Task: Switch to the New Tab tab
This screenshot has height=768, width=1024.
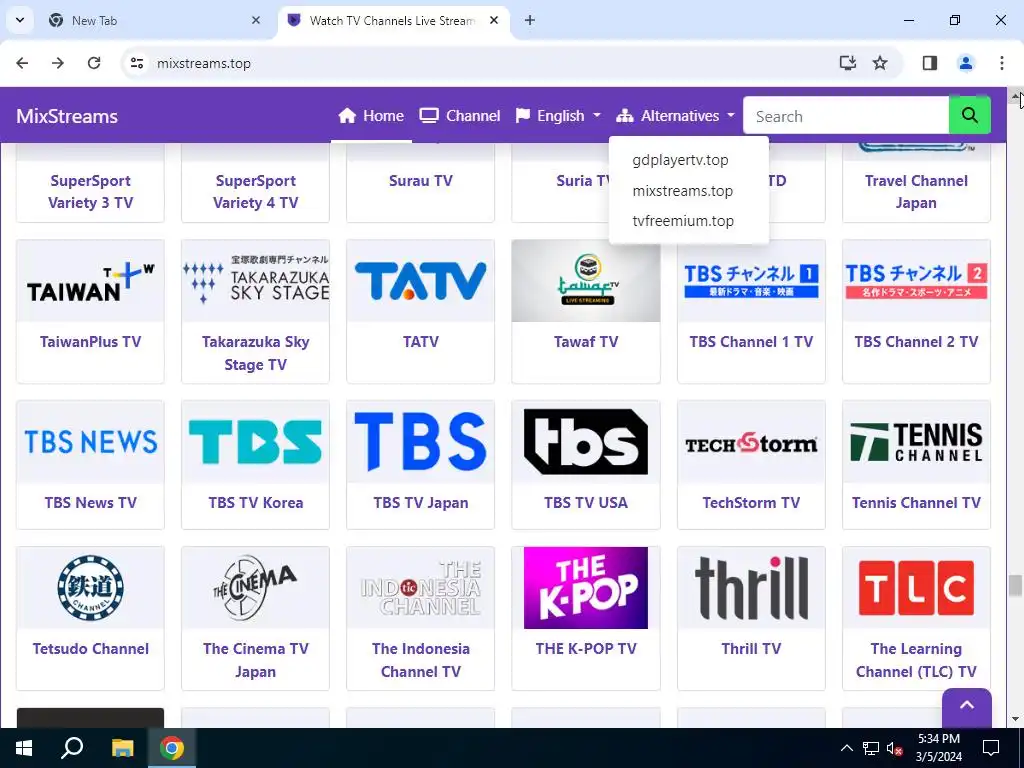Action: pos(153,20)
